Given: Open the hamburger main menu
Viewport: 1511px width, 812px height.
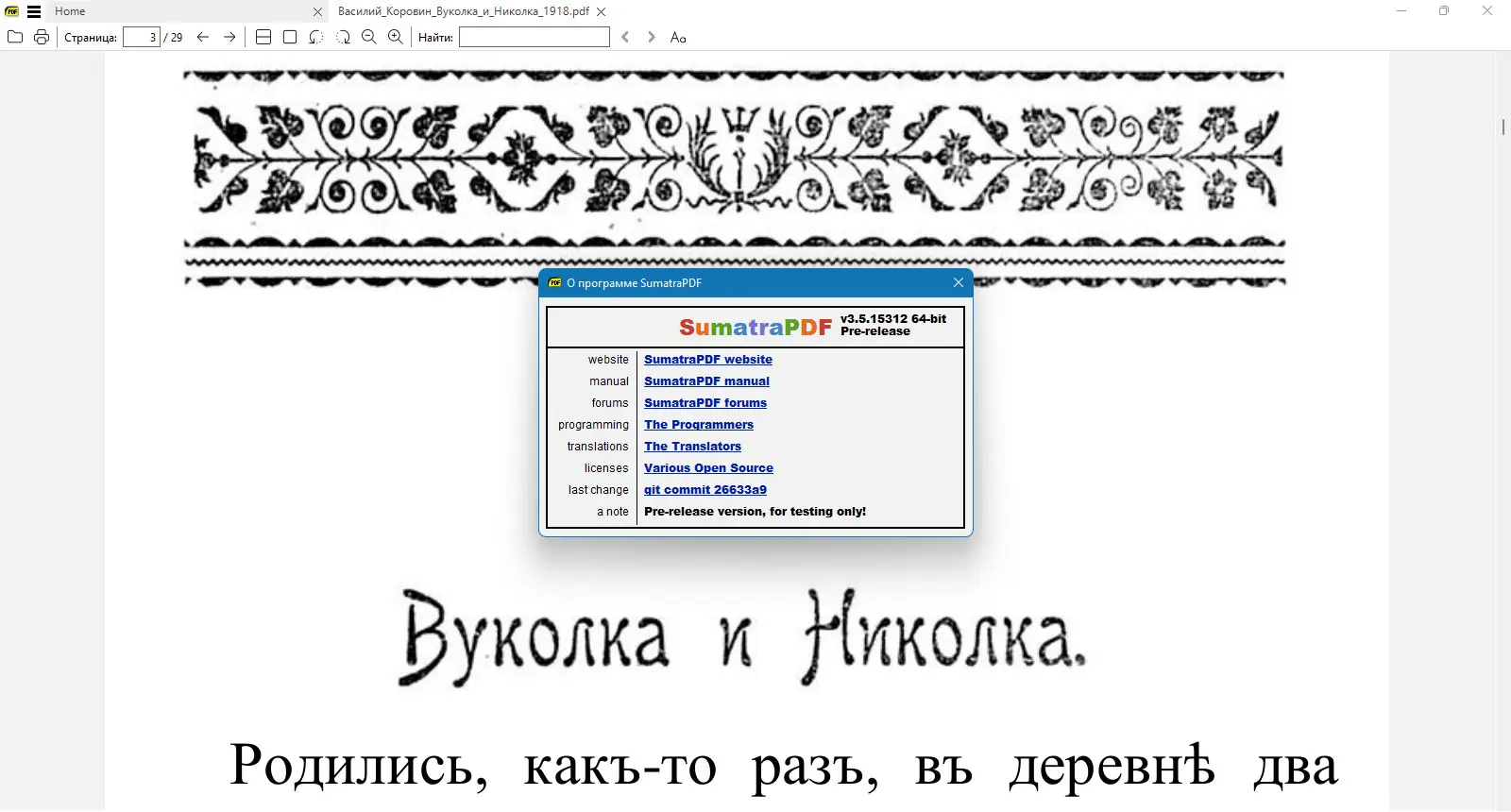Looking at the screenshot, I should (34, 11).
